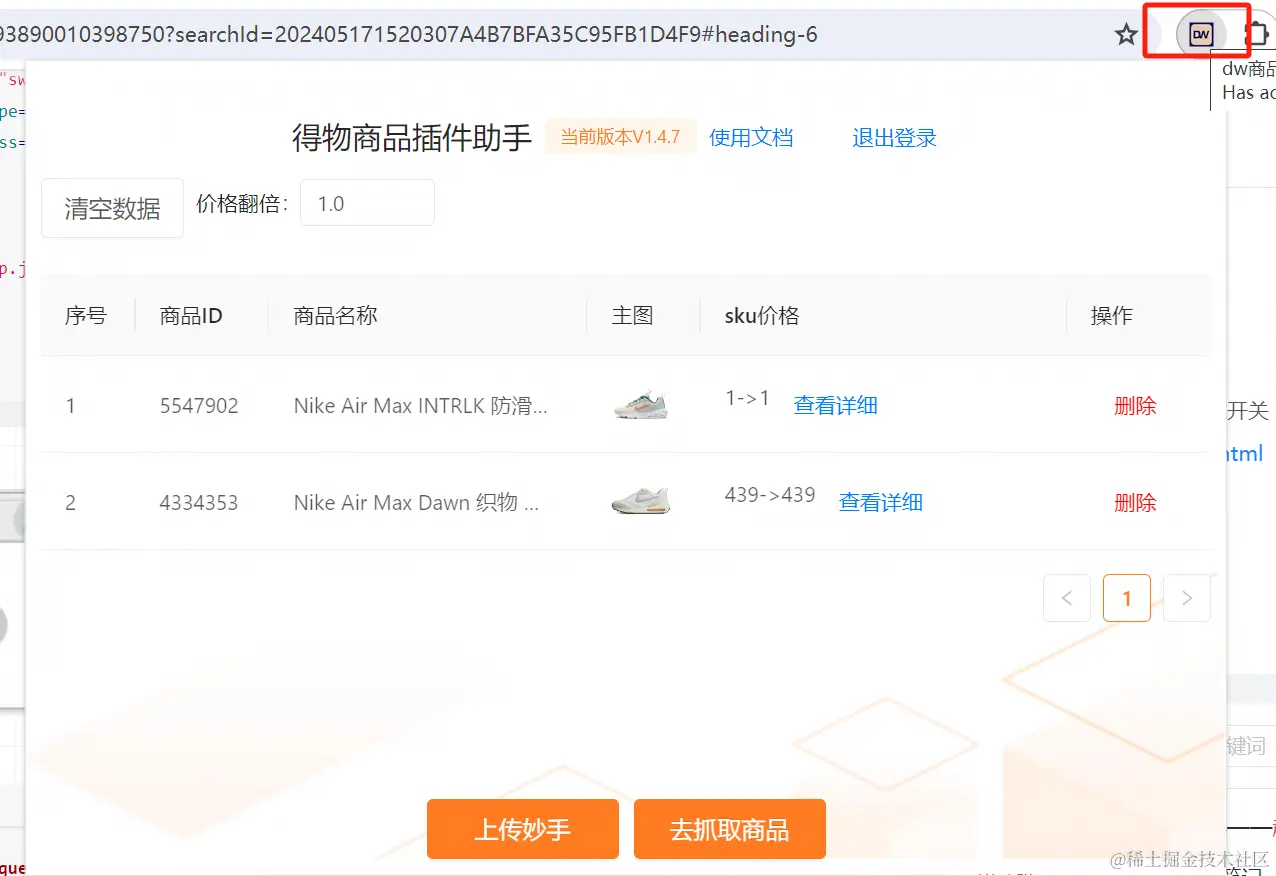This screenshot has width=1276, height=876.
Task: Select page 1 in pagination
Action: [1127, 598]
